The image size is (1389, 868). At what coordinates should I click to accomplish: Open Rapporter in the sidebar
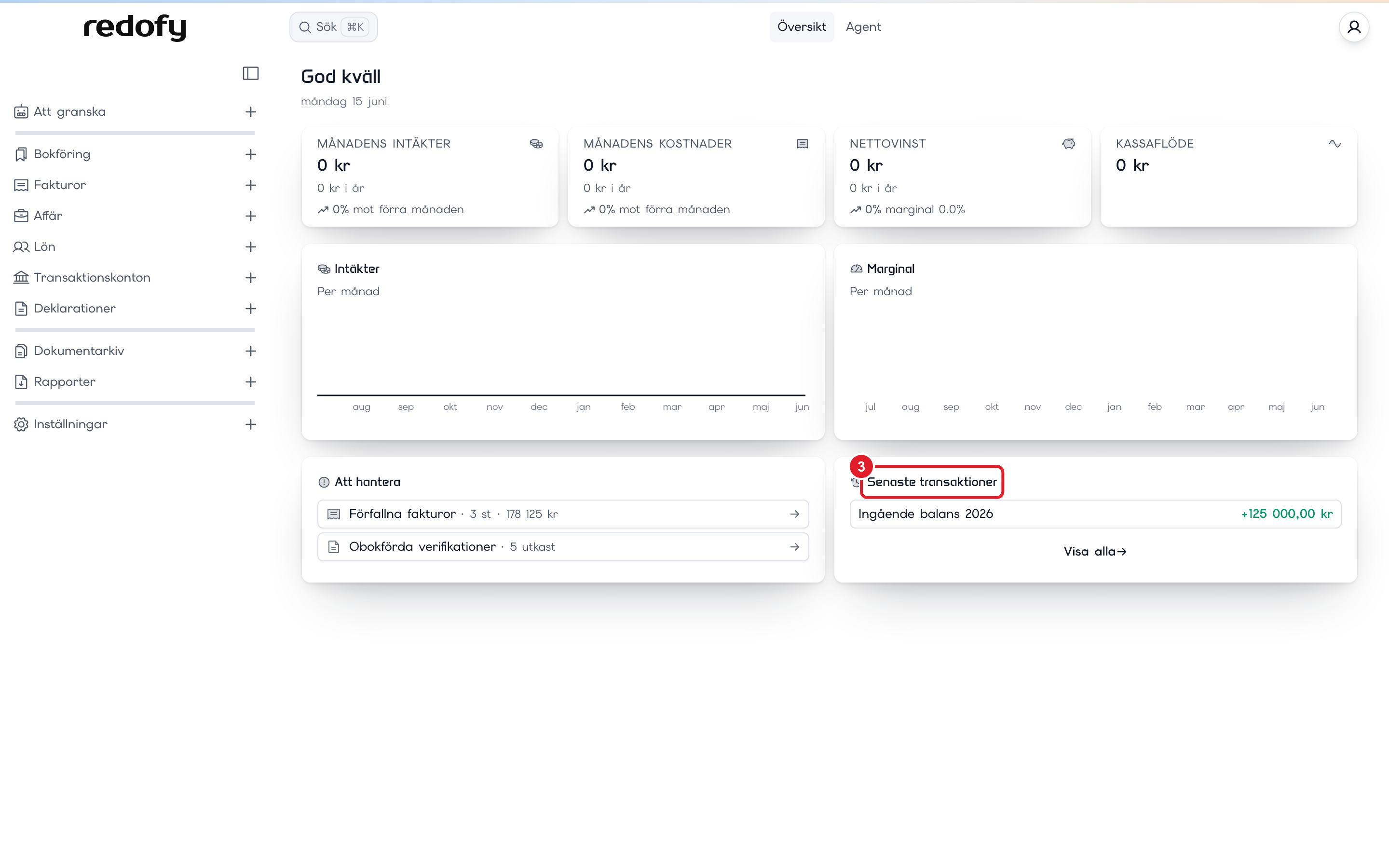coord(64,382)
